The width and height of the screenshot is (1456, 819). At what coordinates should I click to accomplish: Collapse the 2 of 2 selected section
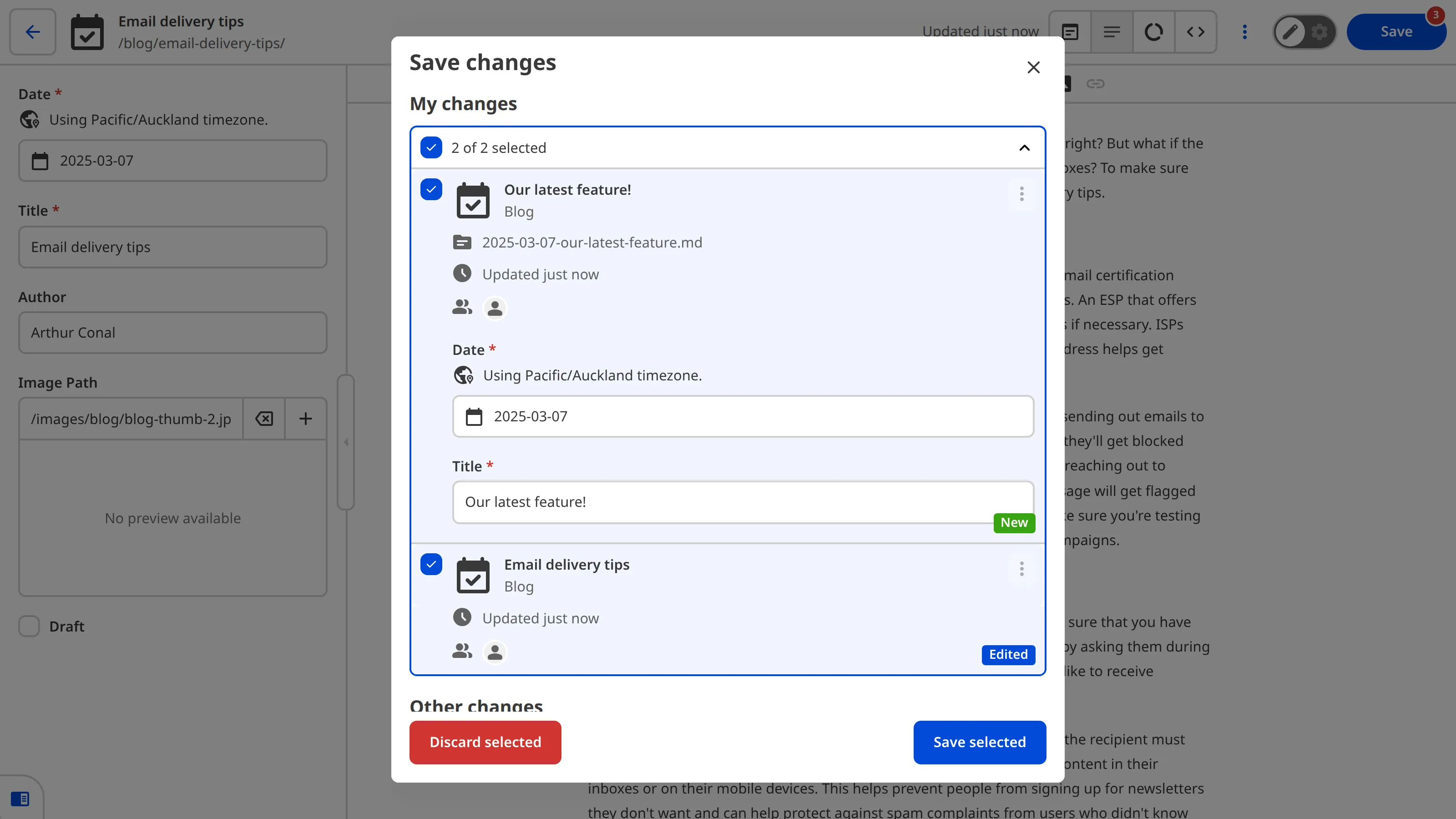point(1024,147)
